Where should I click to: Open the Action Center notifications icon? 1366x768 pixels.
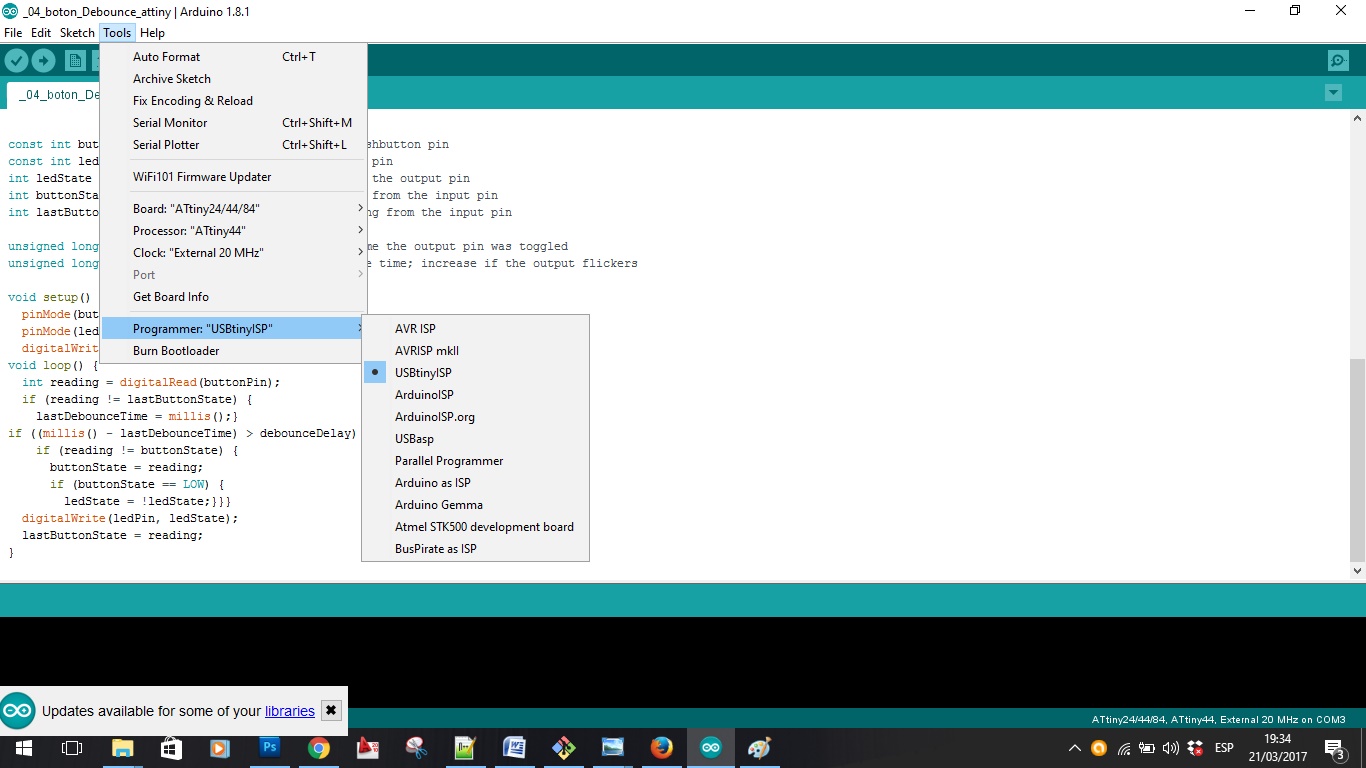click(1334, 748)
